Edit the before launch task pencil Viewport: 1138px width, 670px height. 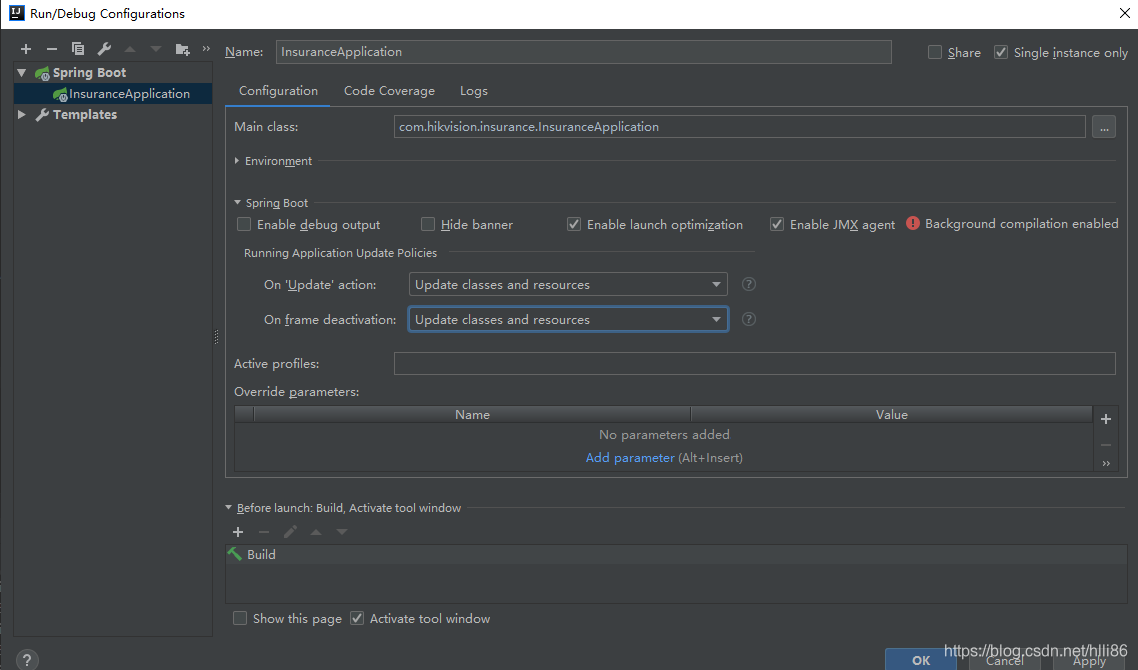coord(290,532)
